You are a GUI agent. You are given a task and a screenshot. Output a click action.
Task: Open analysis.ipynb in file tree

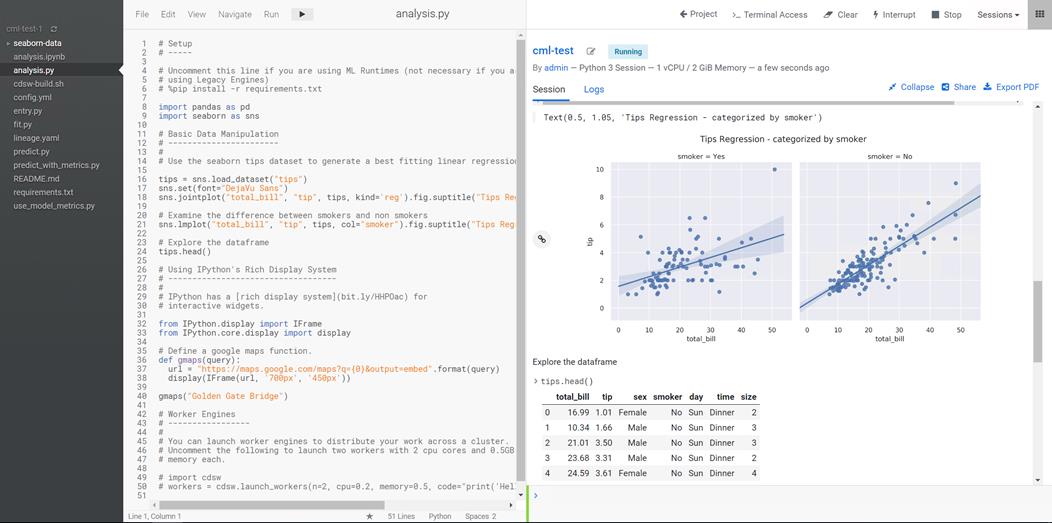39,56
